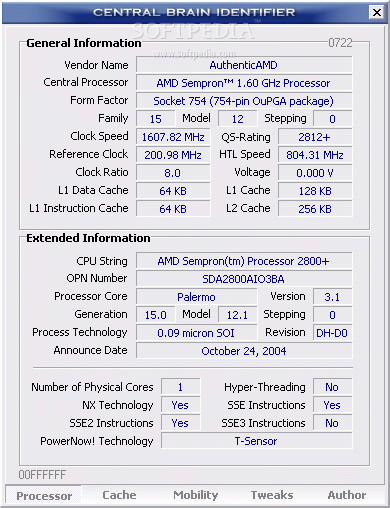Click the Generation value 15.0

[x=156, y=315]
